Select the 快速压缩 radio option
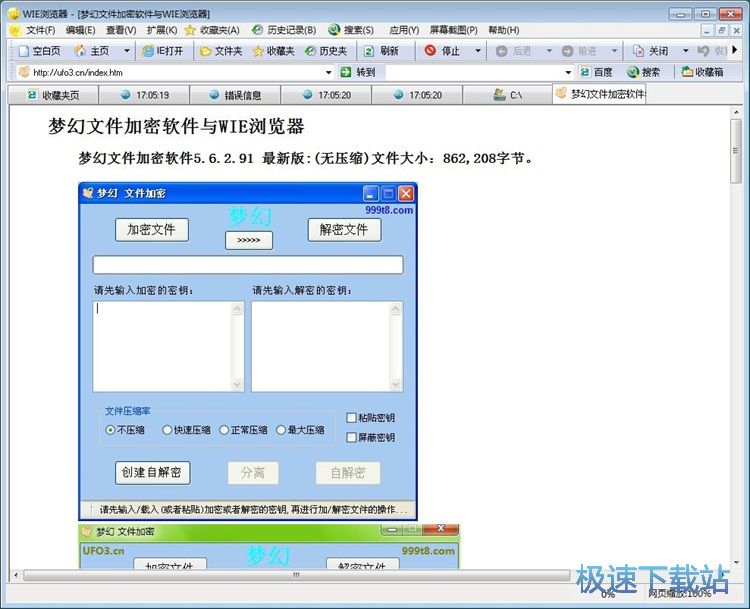This screenshot has width=750, height=609. coord(167,430)
